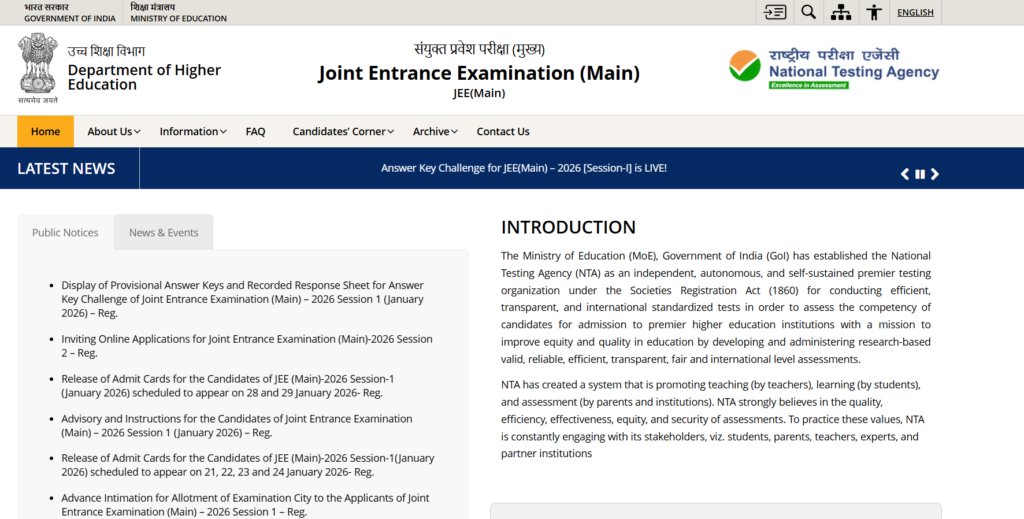Show next news item with right arrow
This screenshot has width=1024, height=519.
[x=935, y=174]
